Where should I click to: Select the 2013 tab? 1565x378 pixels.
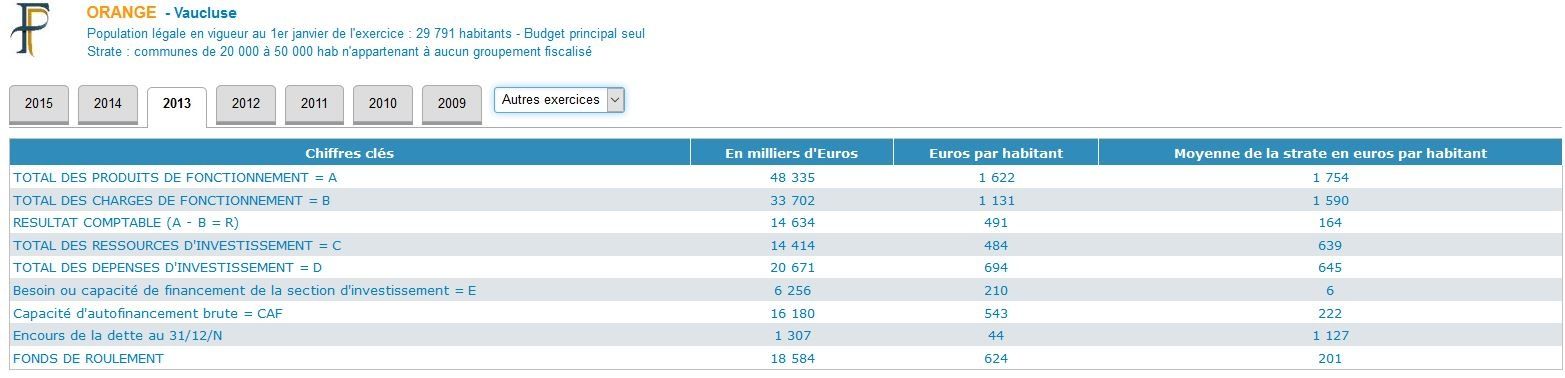[x=177, y=105]
